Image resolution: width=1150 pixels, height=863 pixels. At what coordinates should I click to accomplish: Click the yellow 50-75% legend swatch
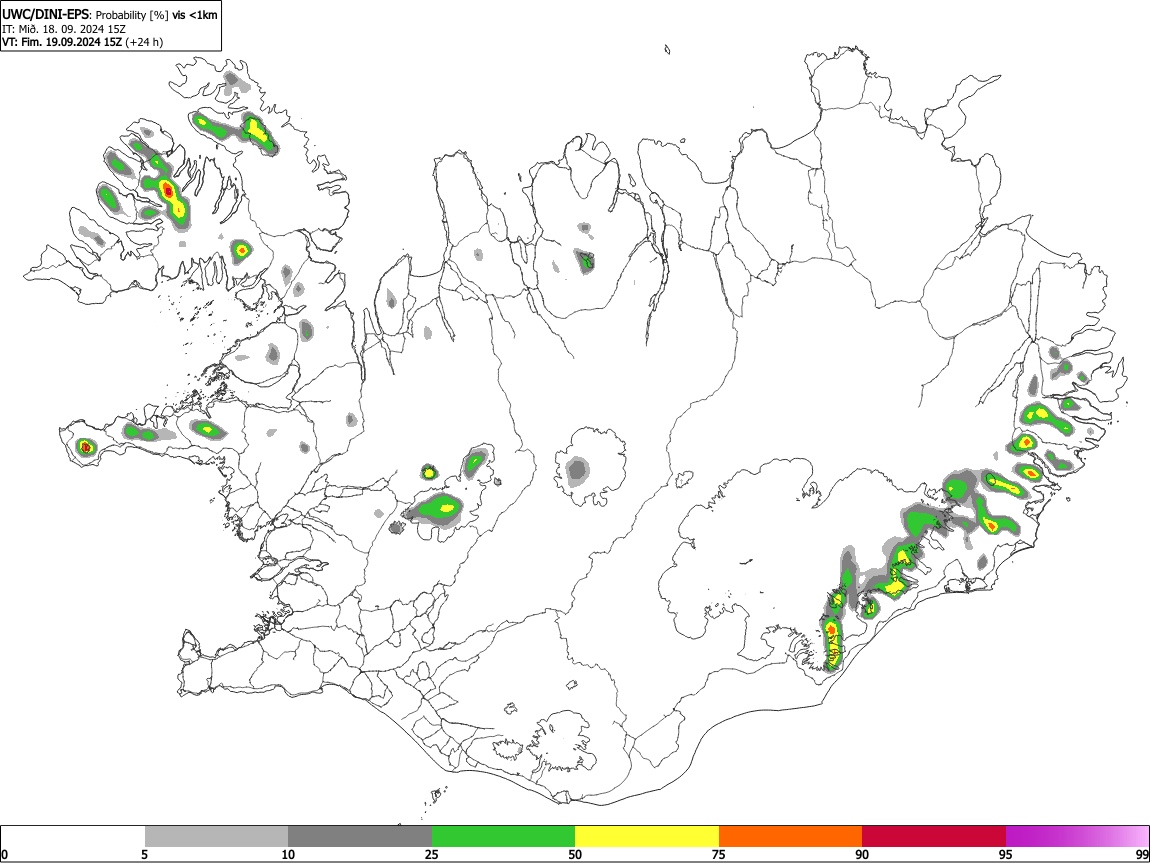click(x=647, y=836)
